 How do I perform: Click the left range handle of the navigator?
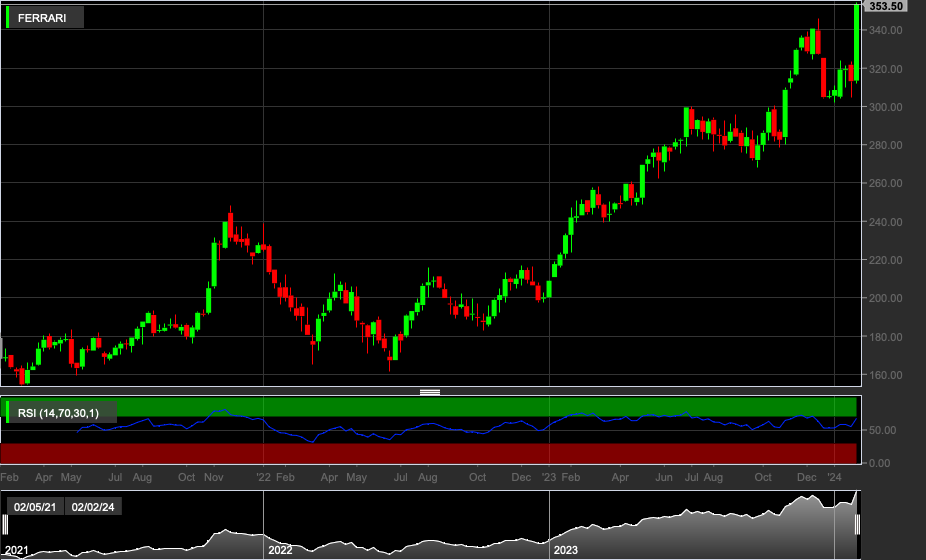[5, 525]
